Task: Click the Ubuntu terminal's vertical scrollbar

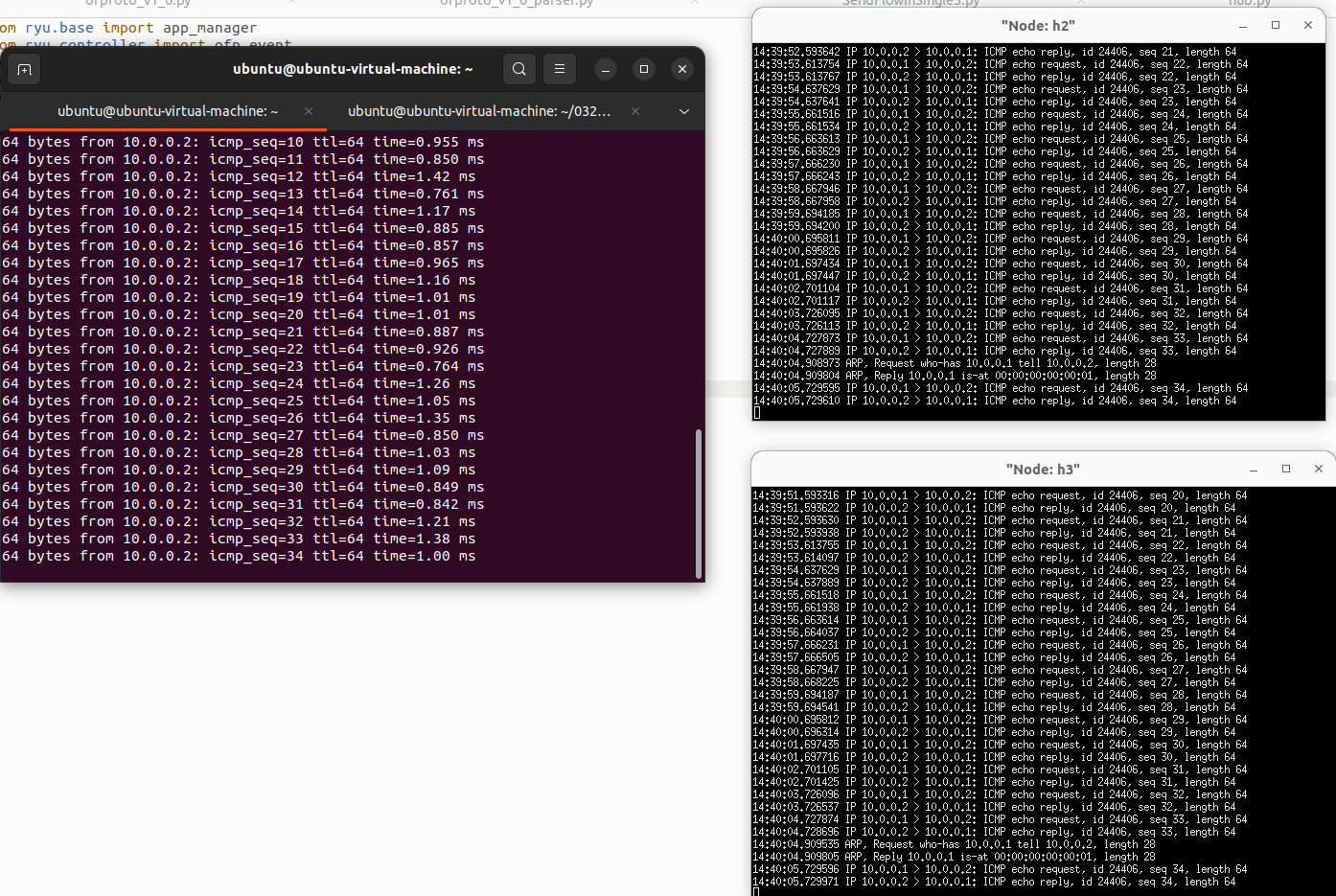Action: 699,502
